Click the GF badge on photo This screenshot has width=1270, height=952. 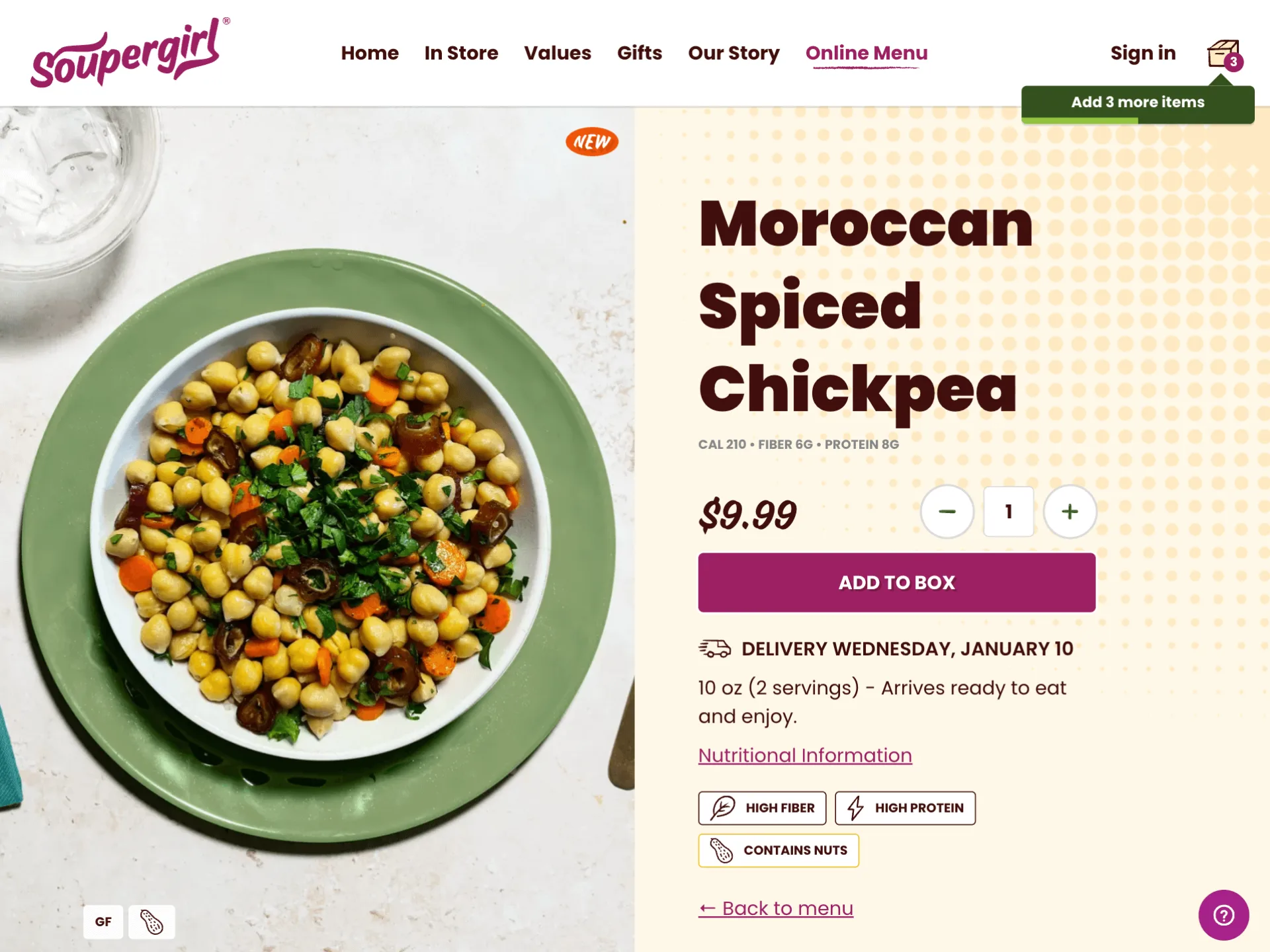103,922
